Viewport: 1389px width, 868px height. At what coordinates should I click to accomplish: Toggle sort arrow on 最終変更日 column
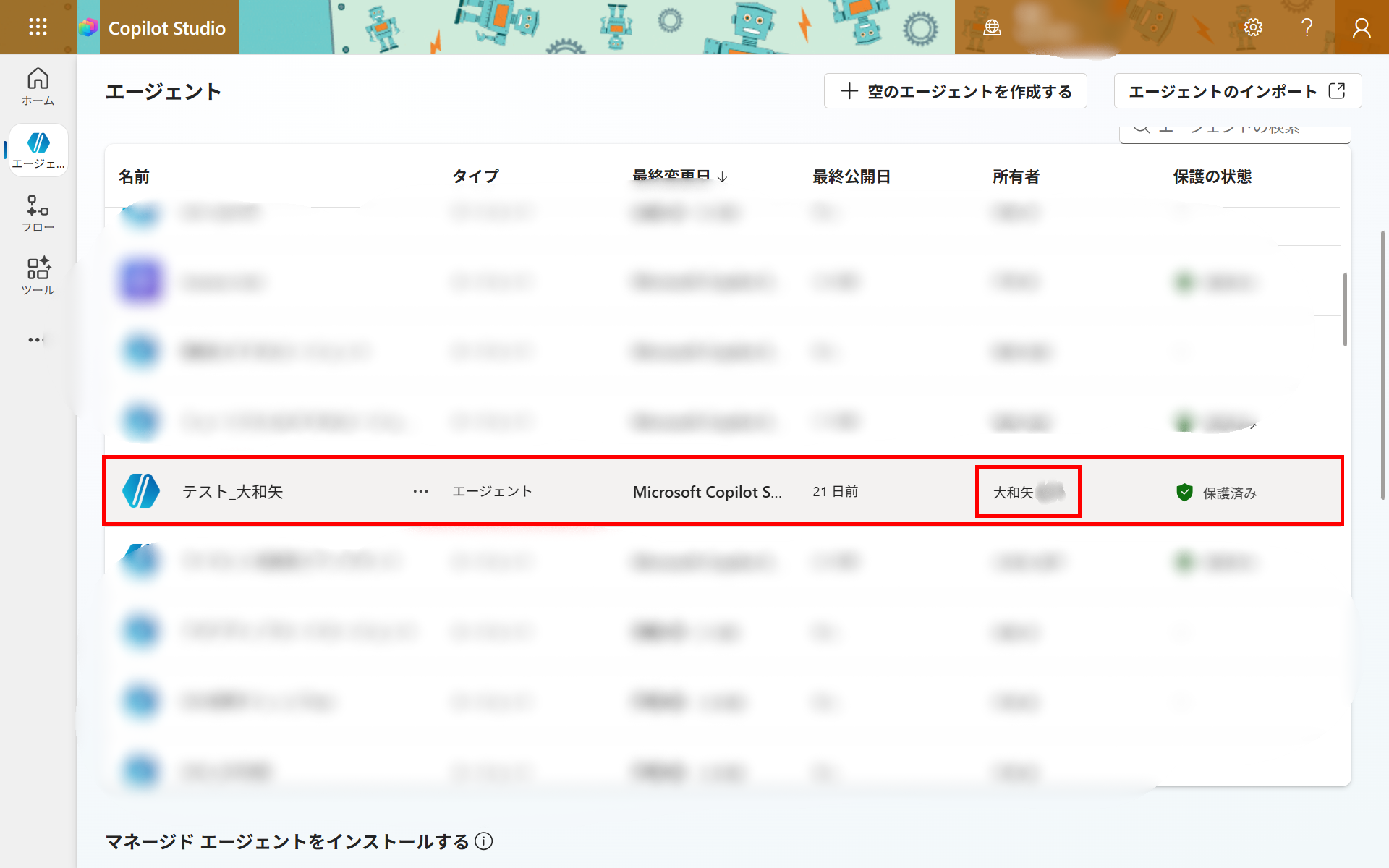(x=722, y=177)
